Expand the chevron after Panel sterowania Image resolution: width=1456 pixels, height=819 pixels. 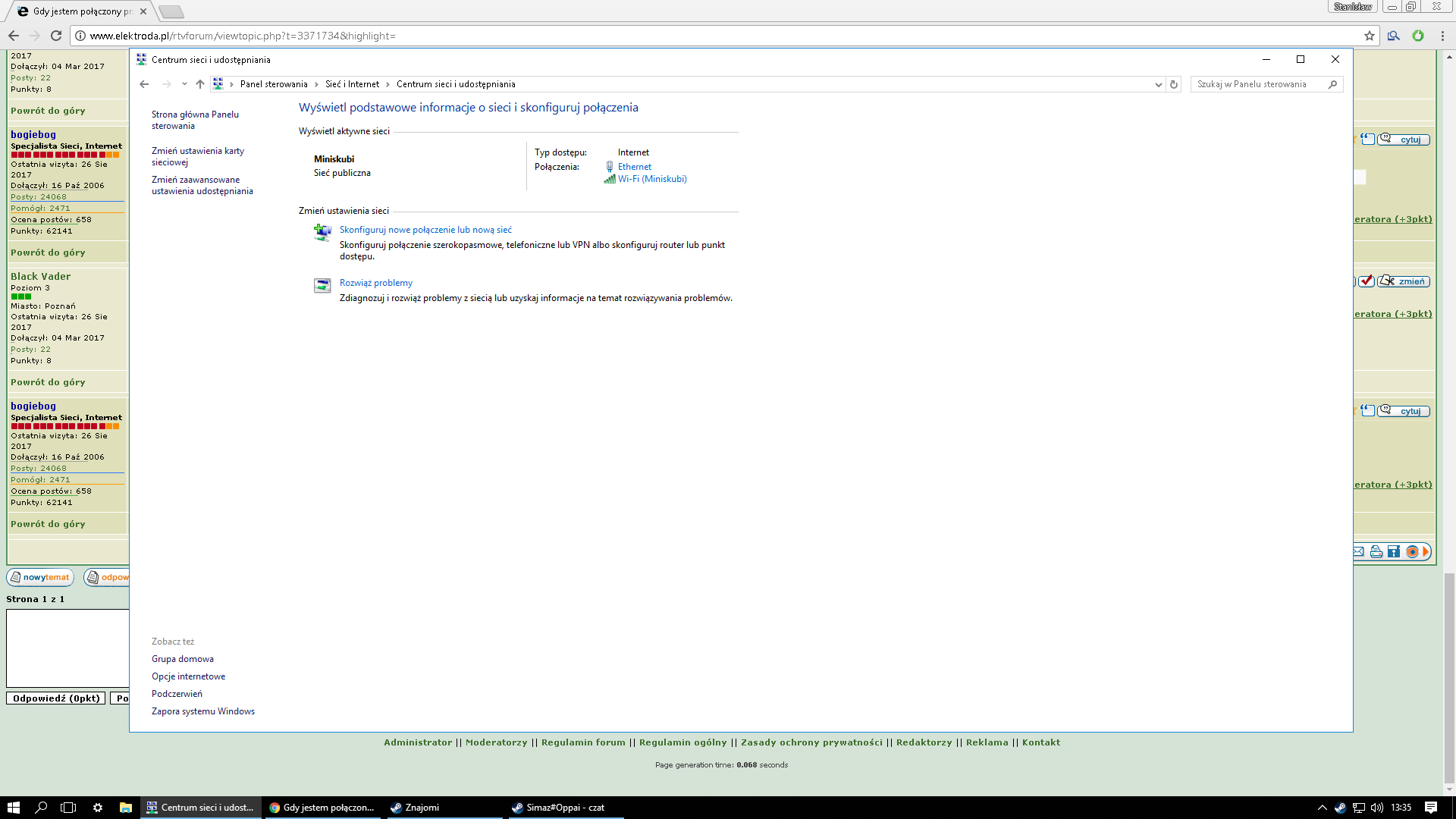pos(316,84)
